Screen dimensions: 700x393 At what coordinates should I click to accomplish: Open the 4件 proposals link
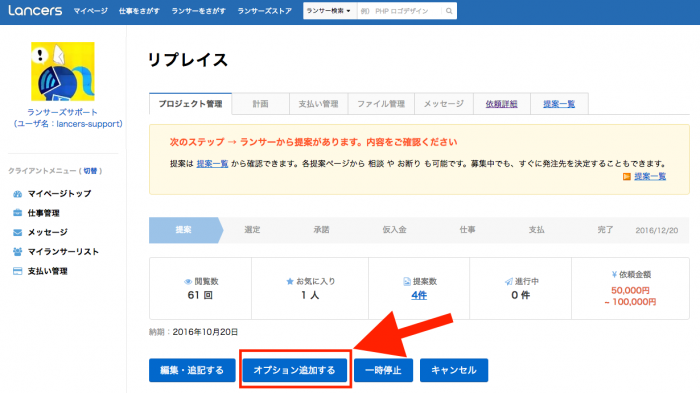tap(419, 295)
